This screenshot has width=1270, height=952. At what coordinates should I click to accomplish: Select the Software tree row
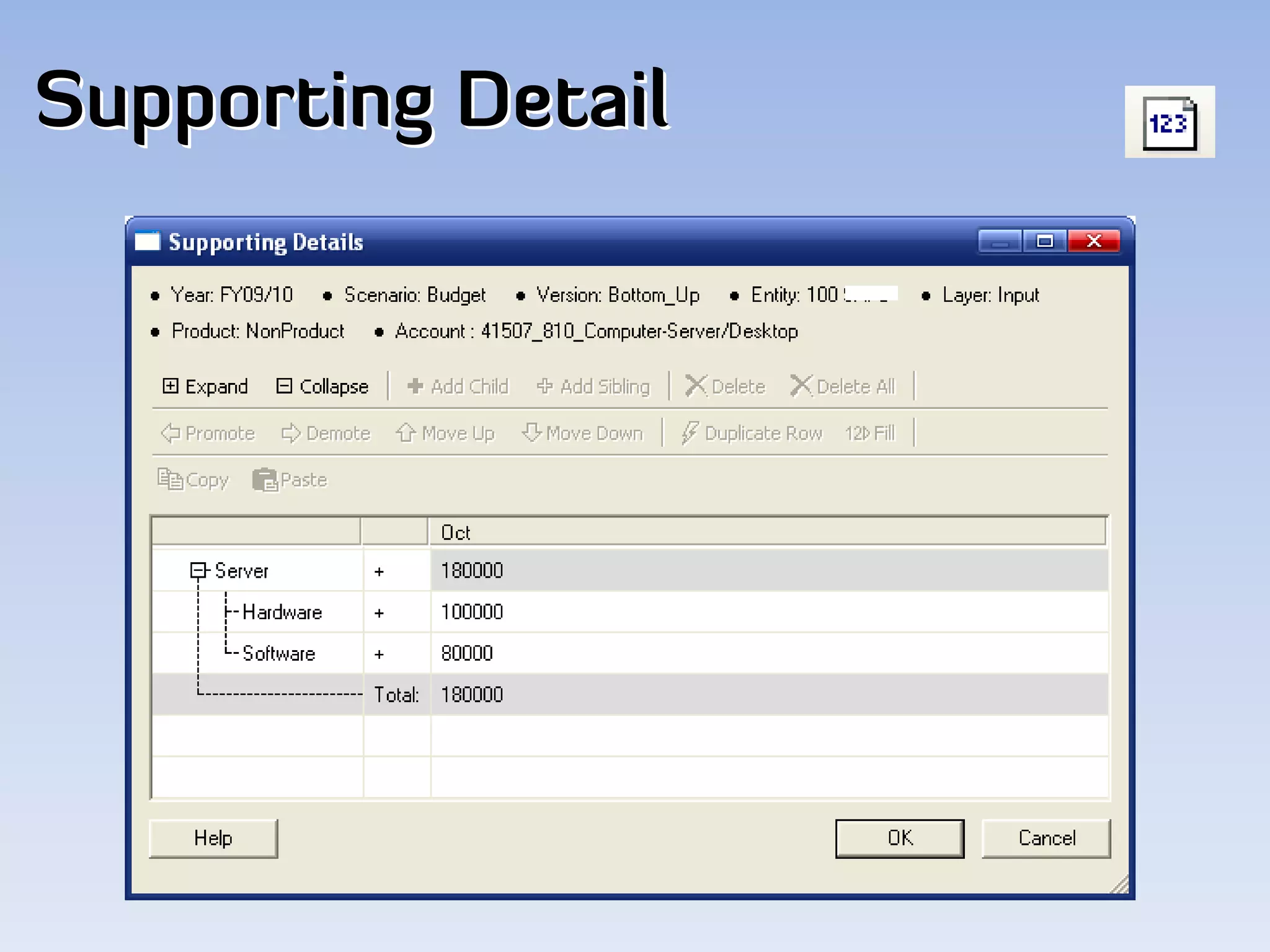pos(279,653)
